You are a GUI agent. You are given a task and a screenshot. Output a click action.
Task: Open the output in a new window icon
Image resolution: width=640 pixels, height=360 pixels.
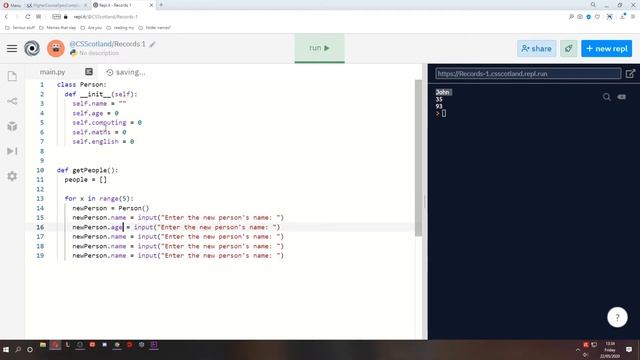[630, 73]
